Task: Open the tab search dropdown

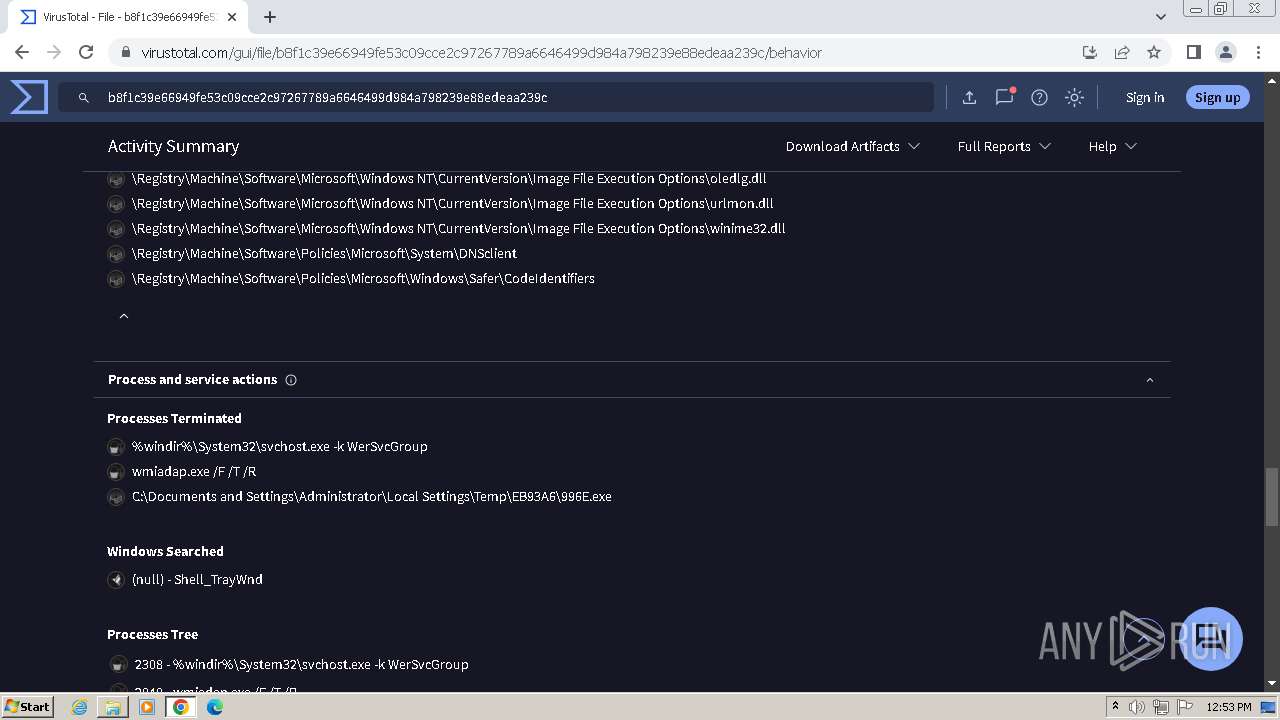Action: click(1160, 17)
